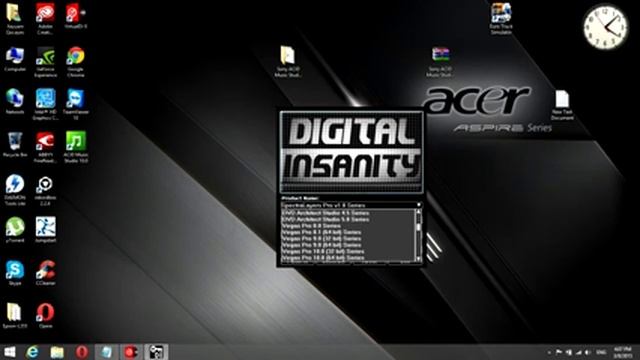640x360 pixels.
Task: Click the product list scrollbar up arrow
Action: 418,212
